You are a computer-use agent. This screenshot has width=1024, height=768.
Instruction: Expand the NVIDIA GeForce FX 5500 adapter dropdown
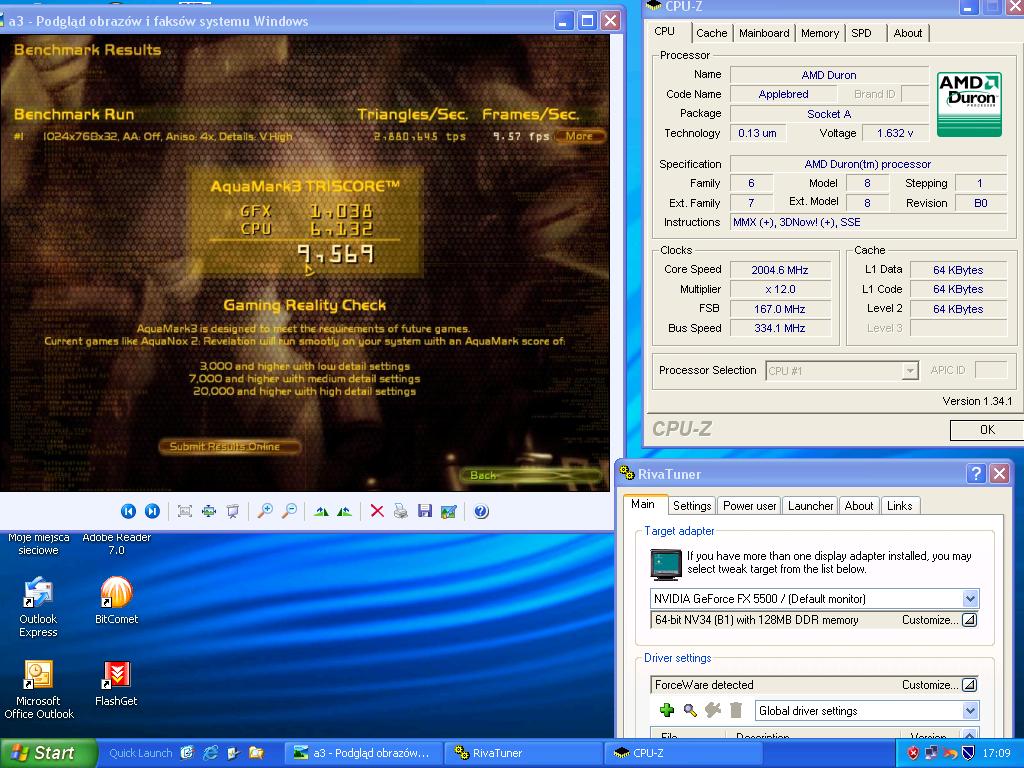point(970,598)
